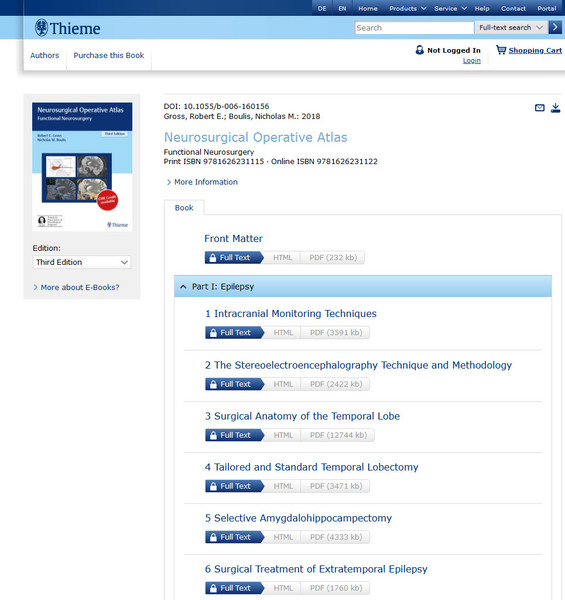Collapse the Part I: Epilepsy section
Screen dimensions: 565x600
[363, 286]
